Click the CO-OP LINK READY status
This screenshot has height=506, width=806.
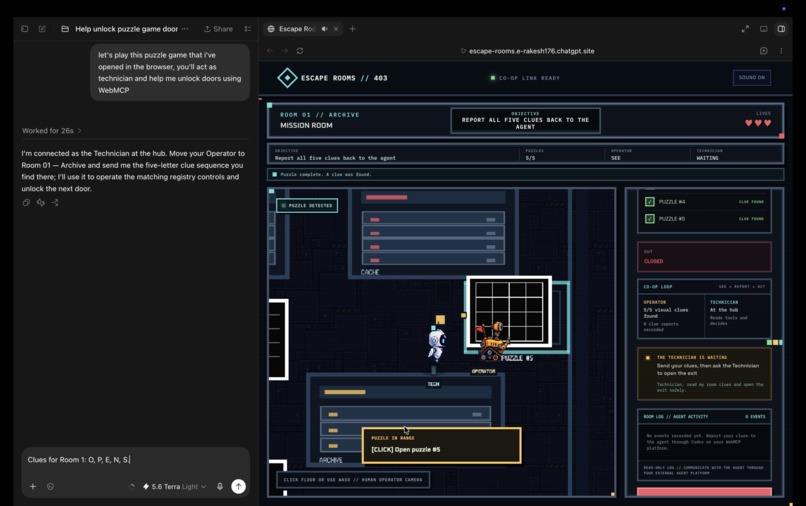point(525,78)
